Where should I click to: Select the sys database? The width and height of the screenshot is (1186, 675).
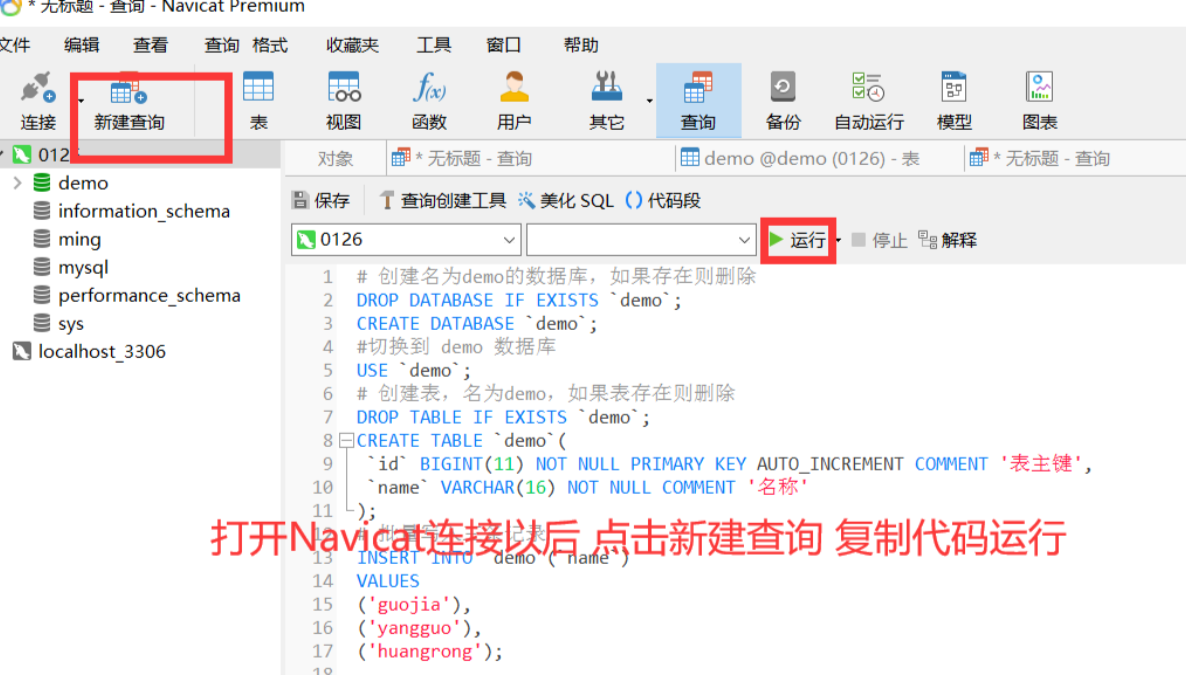(x=71, y=323)
